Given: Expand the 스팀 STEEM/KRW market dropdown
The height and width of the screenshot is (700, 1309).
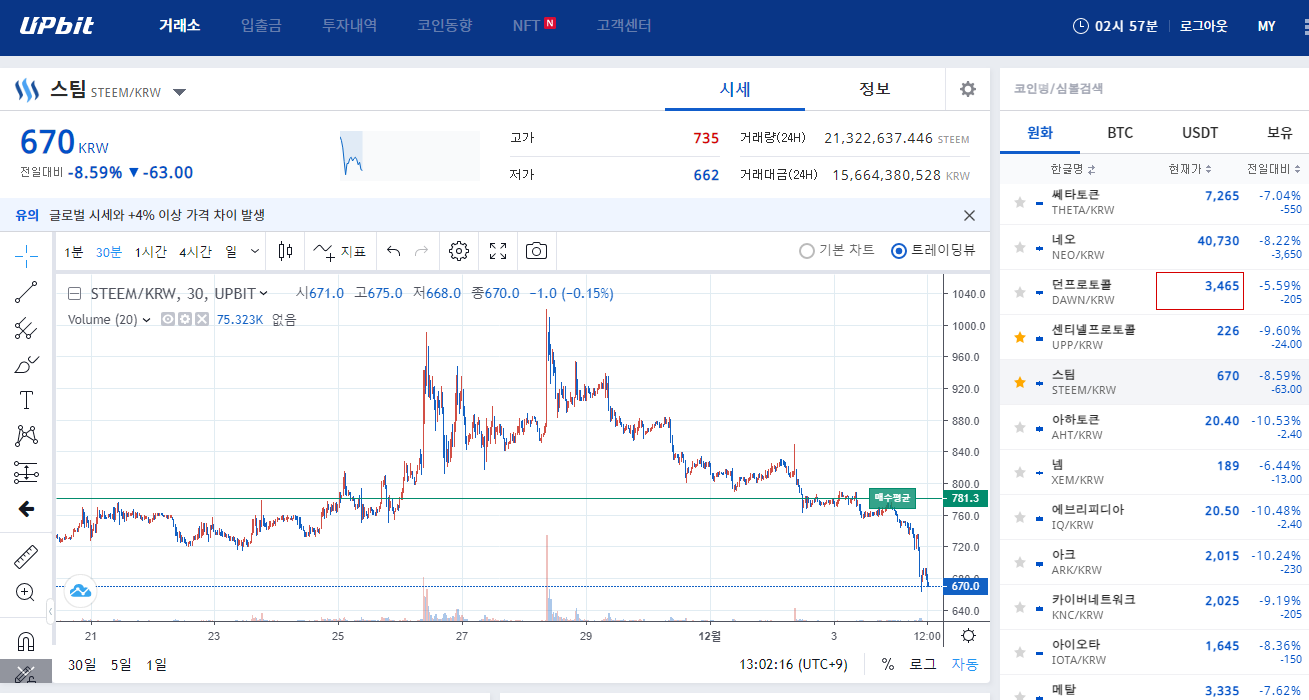Looking at the screenshot, I should pyautogui.click(x=179, y=93).
